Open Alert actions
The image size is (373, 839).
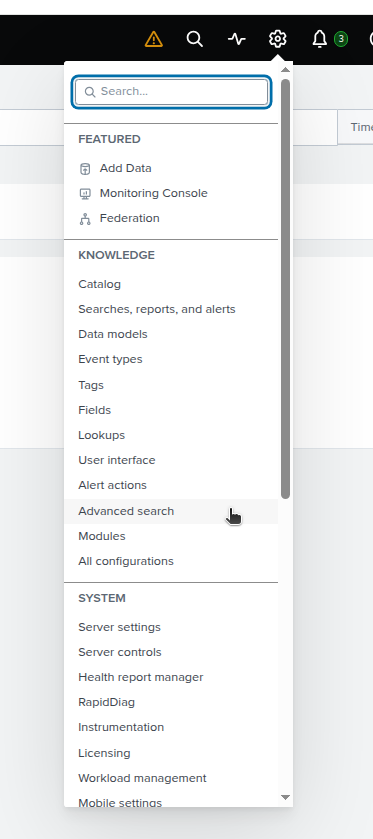[x=112, y=485]
